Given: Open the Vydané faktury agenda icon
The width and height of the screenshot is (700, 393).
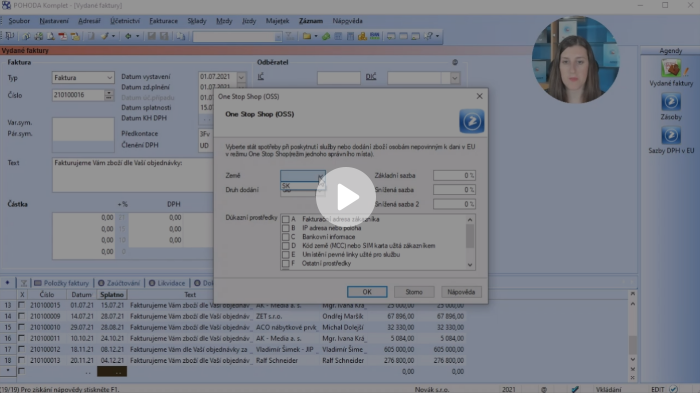Looking at the screenshot, I should coord(671,69).
